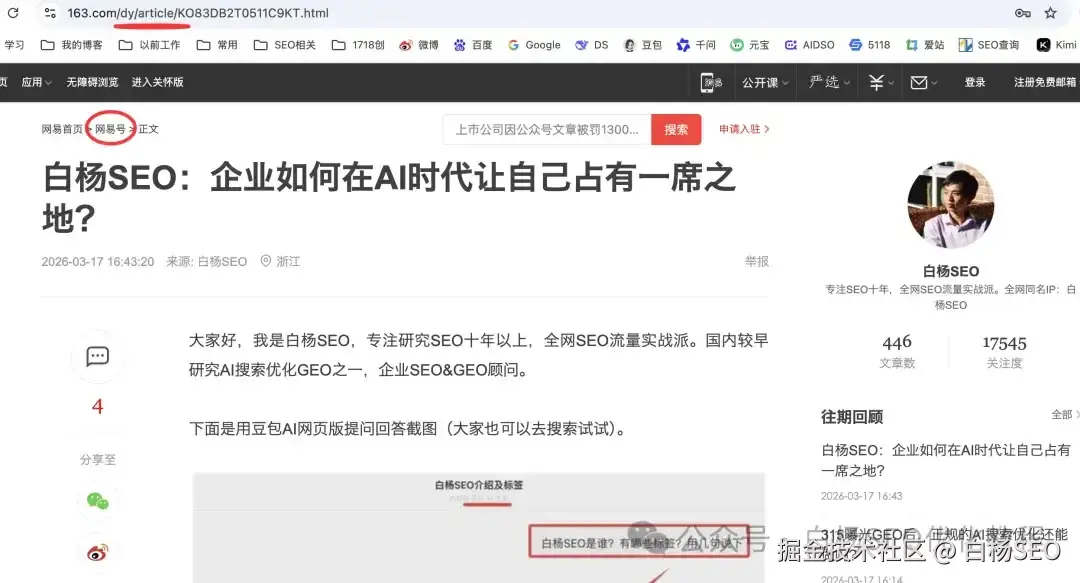Focus the article search input field
1080x583 pixels.
click(547, 130)
